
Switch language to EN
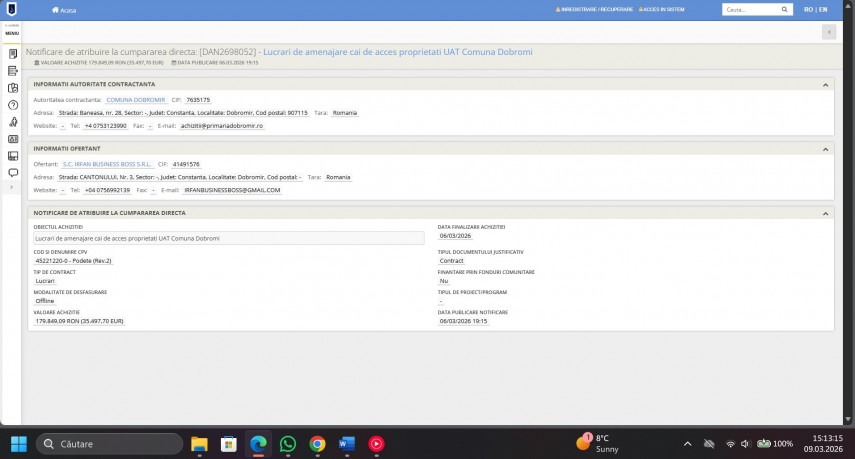[822, 9]
